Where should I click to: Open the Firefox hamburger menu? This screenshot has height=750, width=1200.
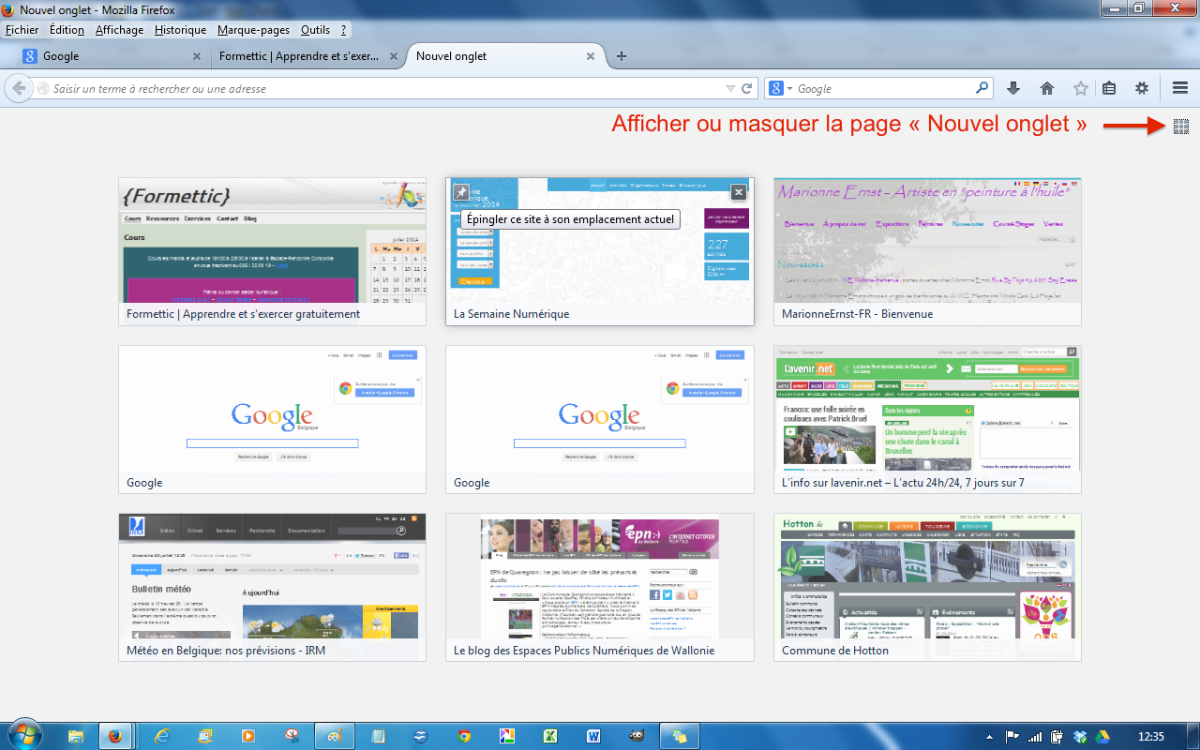1180,88
